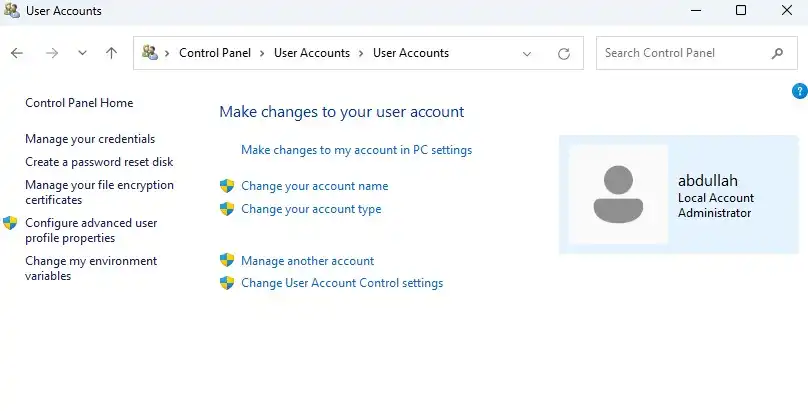This screenshot has height=411, width=808.
Task: Click shield icon beside Change your account name
Action: click(227, 186)
